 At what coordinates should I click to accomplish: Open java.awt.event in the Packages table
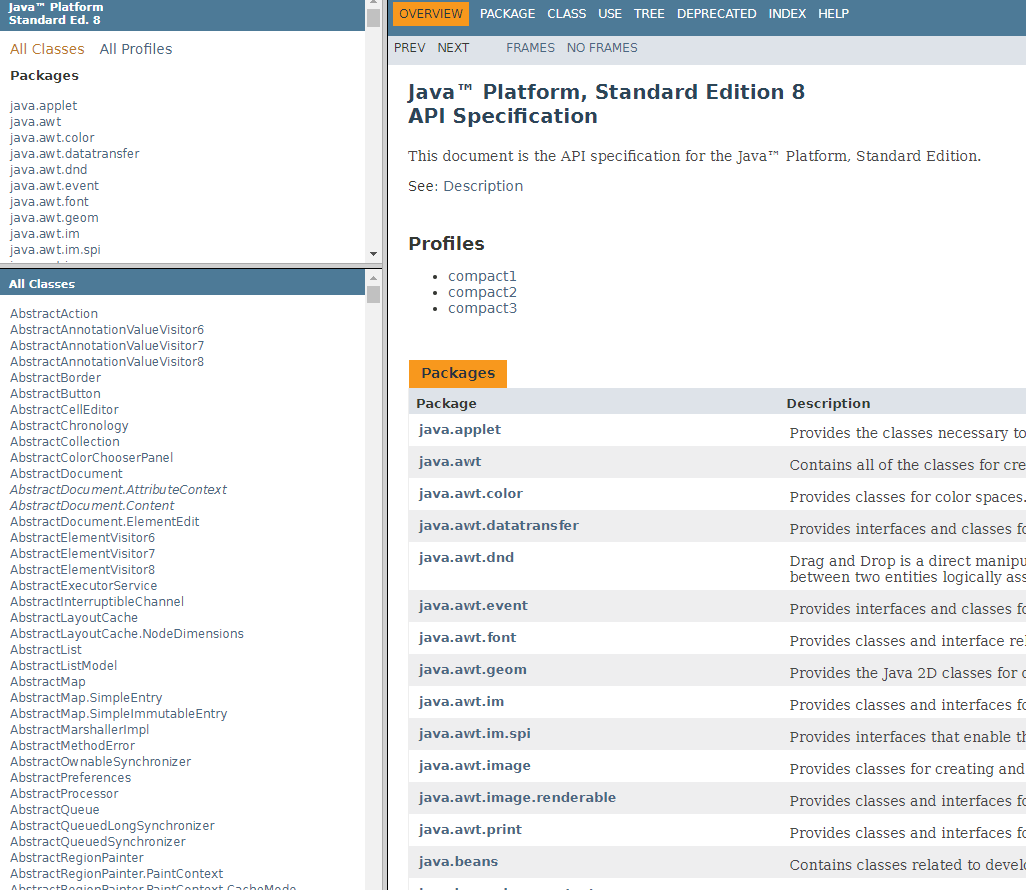[x=473, y=606]
